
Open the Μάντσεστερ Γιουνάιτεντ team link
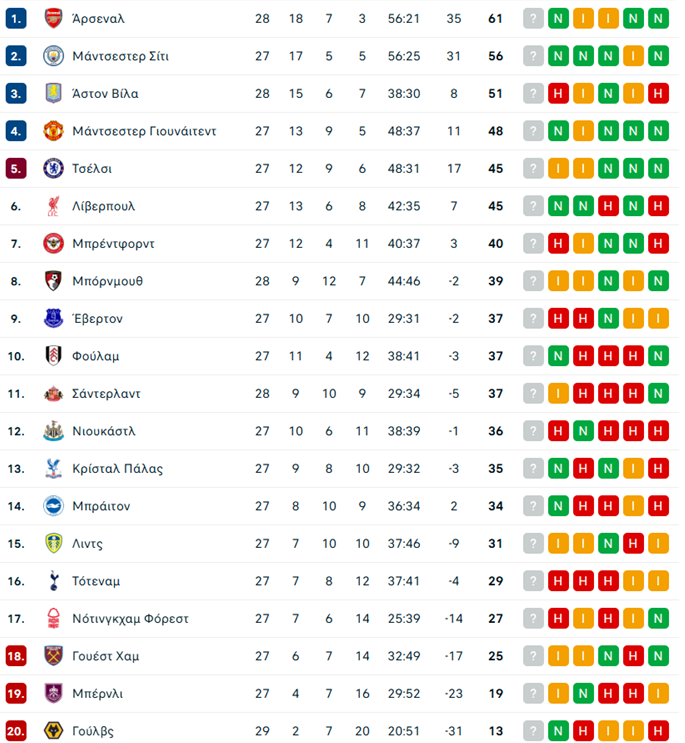144,131
